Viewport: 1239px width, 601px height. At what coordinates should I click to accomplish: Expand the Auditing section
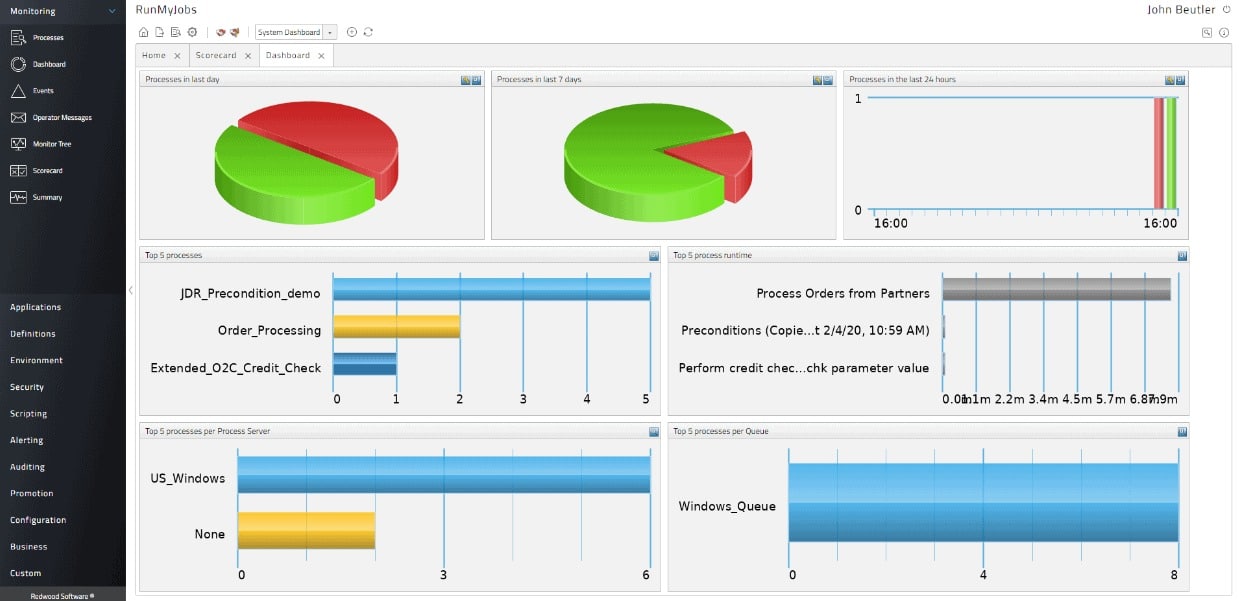(27, 467)
